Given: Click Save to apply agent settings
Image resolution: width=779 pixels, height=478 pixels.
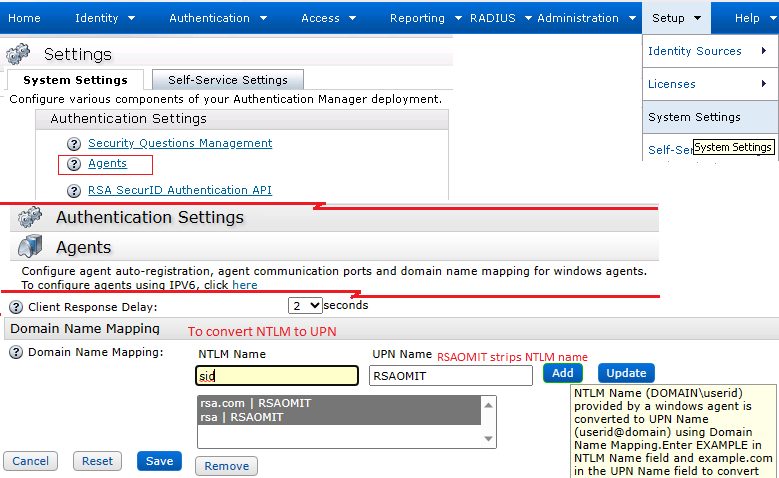Looking at the screenshot, I should [x=159, y=461].
